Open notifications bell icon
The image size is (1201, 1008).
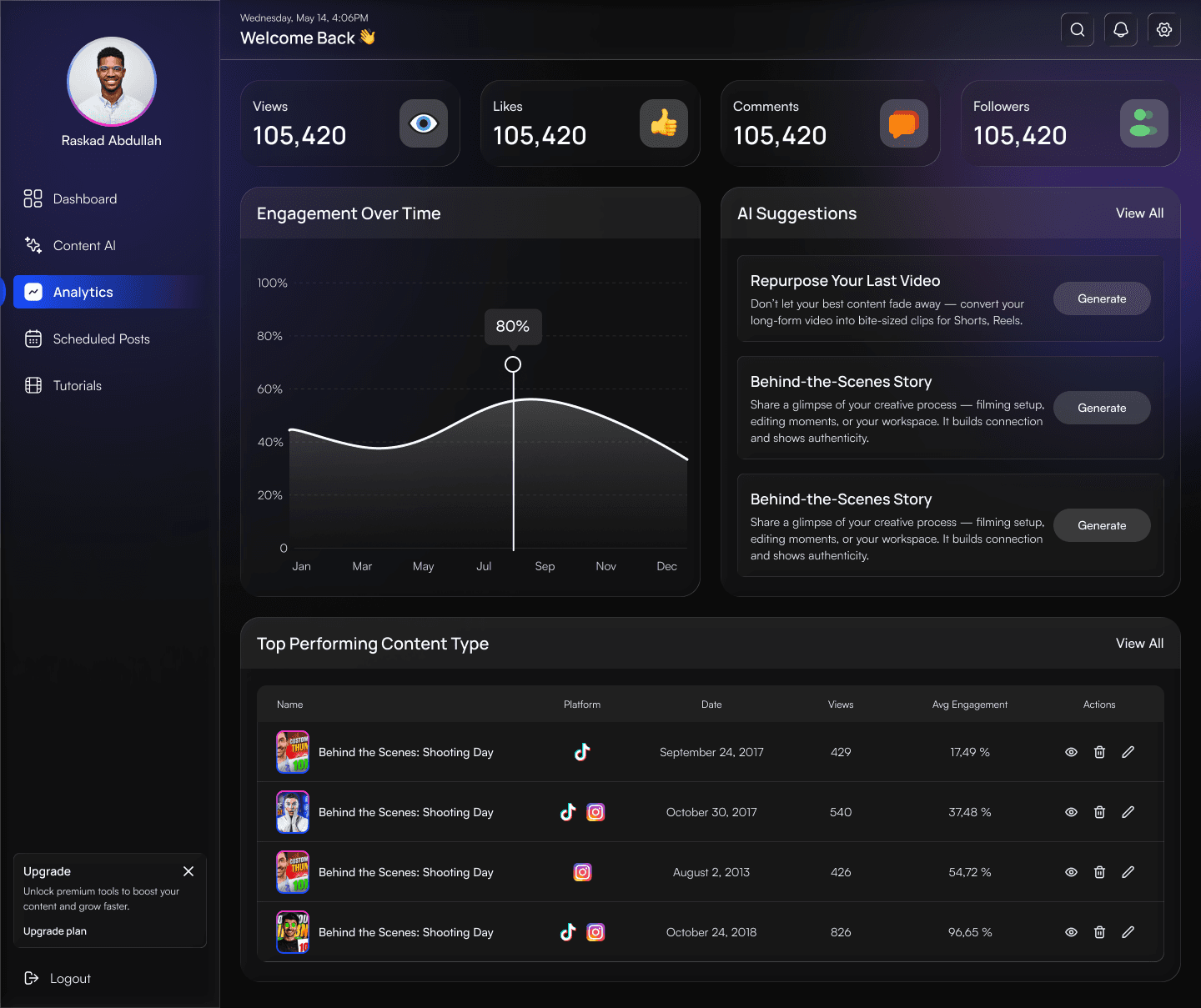(x=1120, y=29)
